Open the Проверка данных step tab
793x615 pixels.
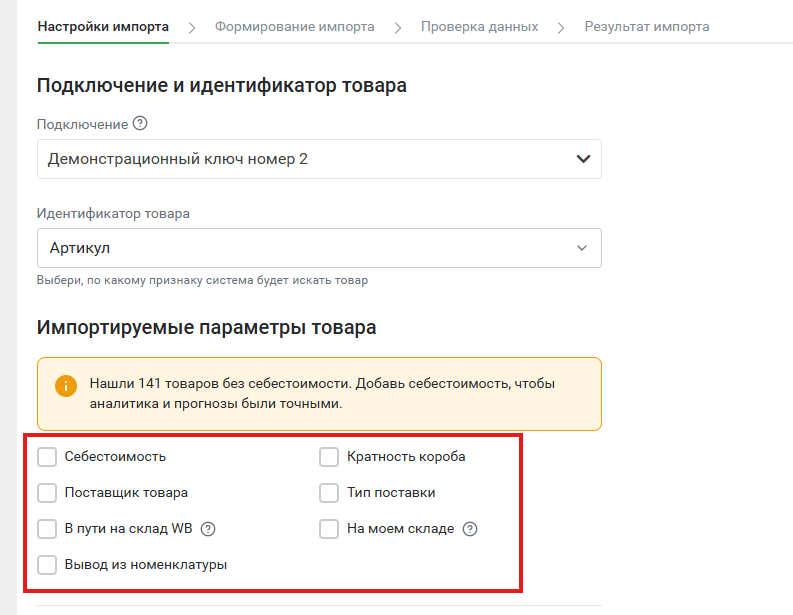(479, 26)
